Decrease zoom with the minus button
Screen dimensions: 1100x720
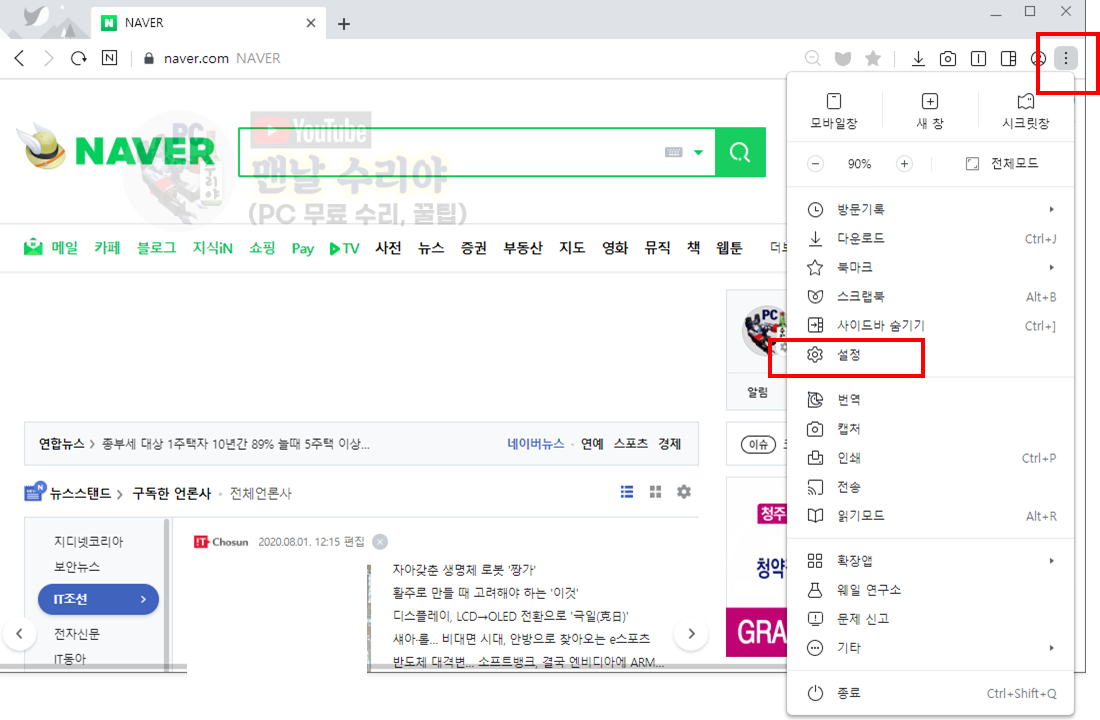click(x=815, y=164)
